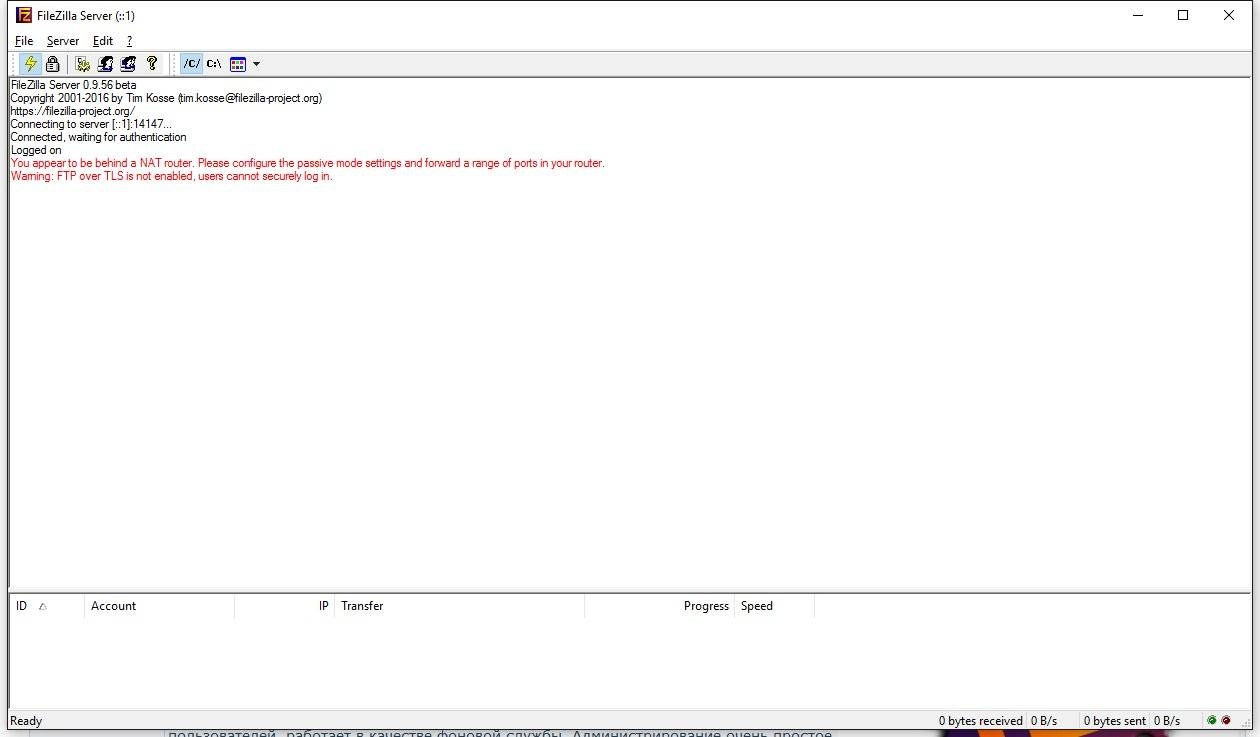1260x737 pixels.
Task: Toggle the server active lightning icon
Action: pyautogui.click(x=30, y=64)
